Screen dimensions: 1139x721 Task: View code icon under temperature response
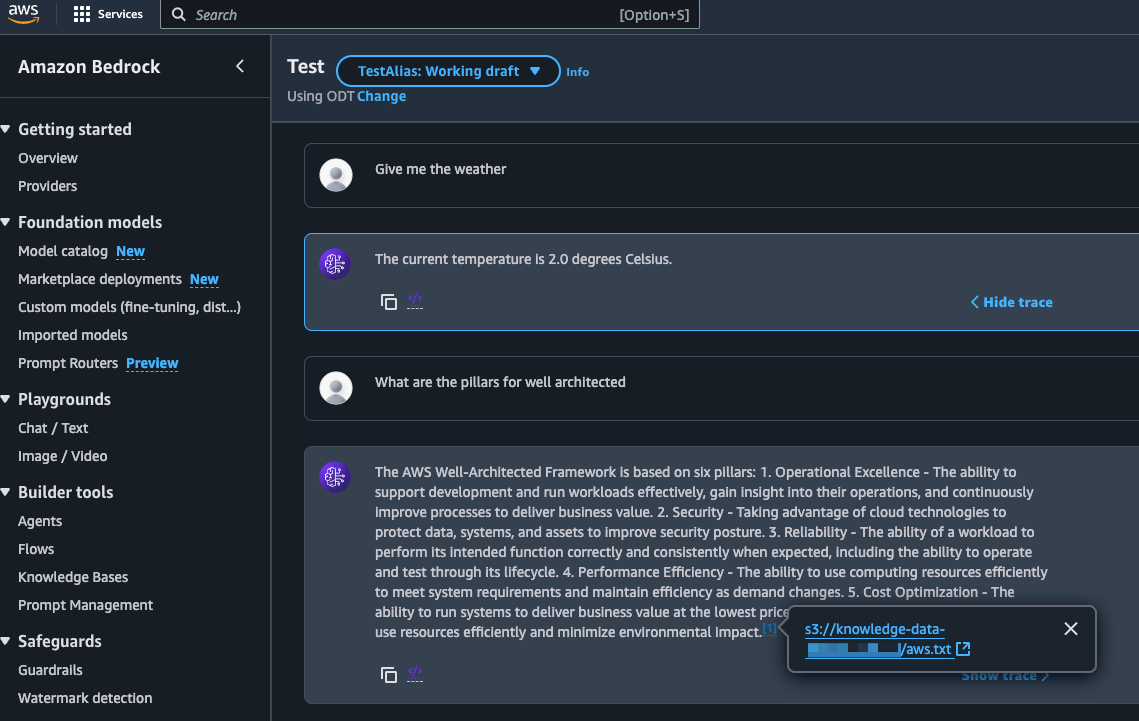(415, 301)
